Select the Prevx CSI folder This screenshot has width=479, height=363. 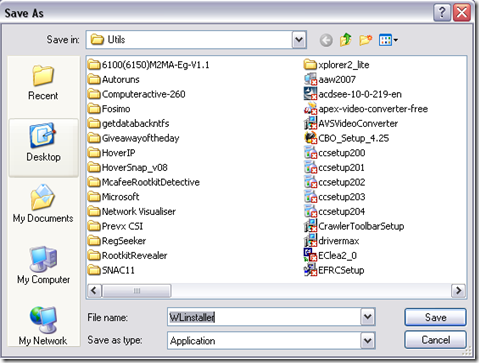(116, 226)
